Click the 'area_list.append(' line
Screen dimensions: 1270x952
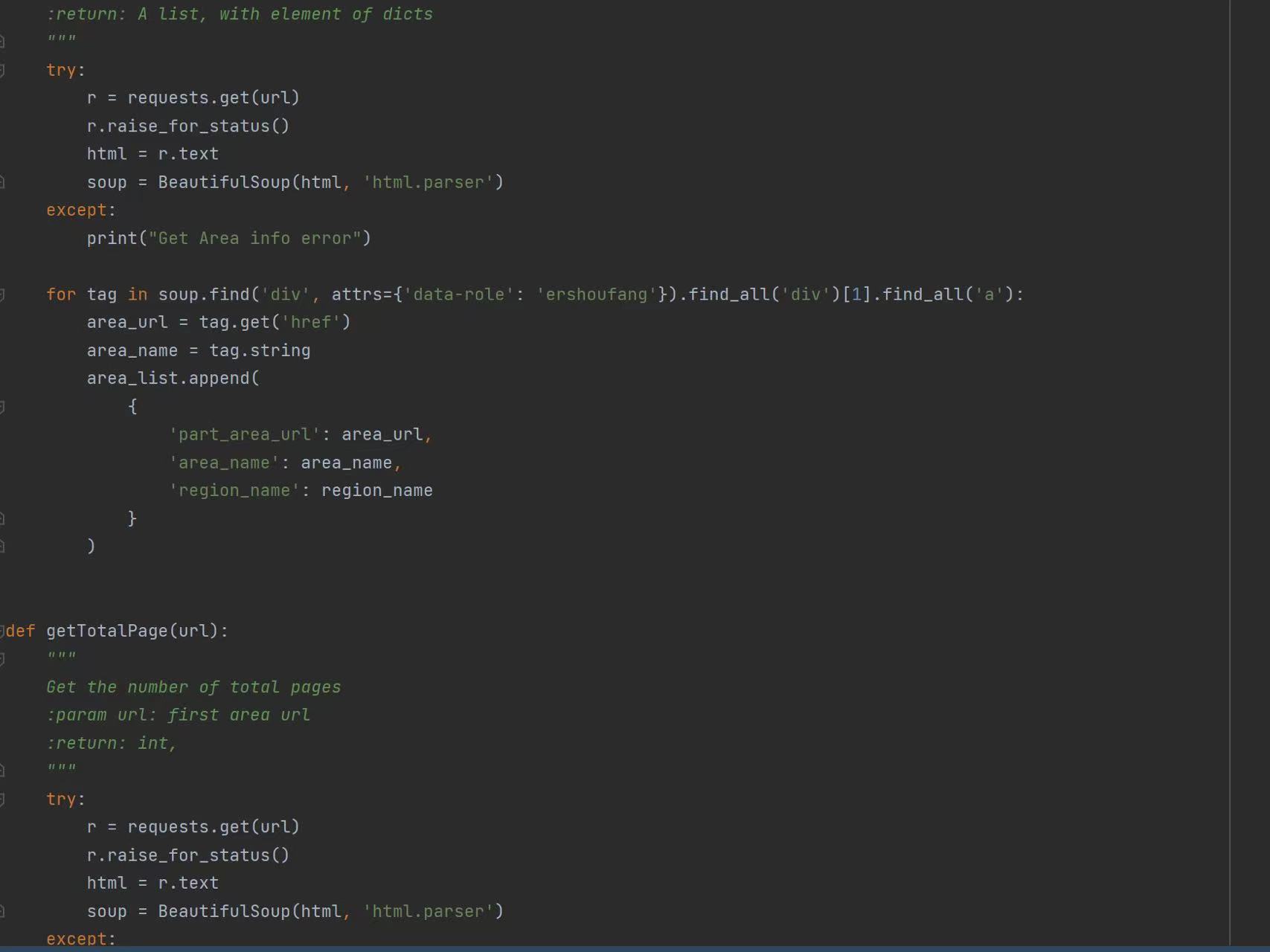[x=173, y=378]
